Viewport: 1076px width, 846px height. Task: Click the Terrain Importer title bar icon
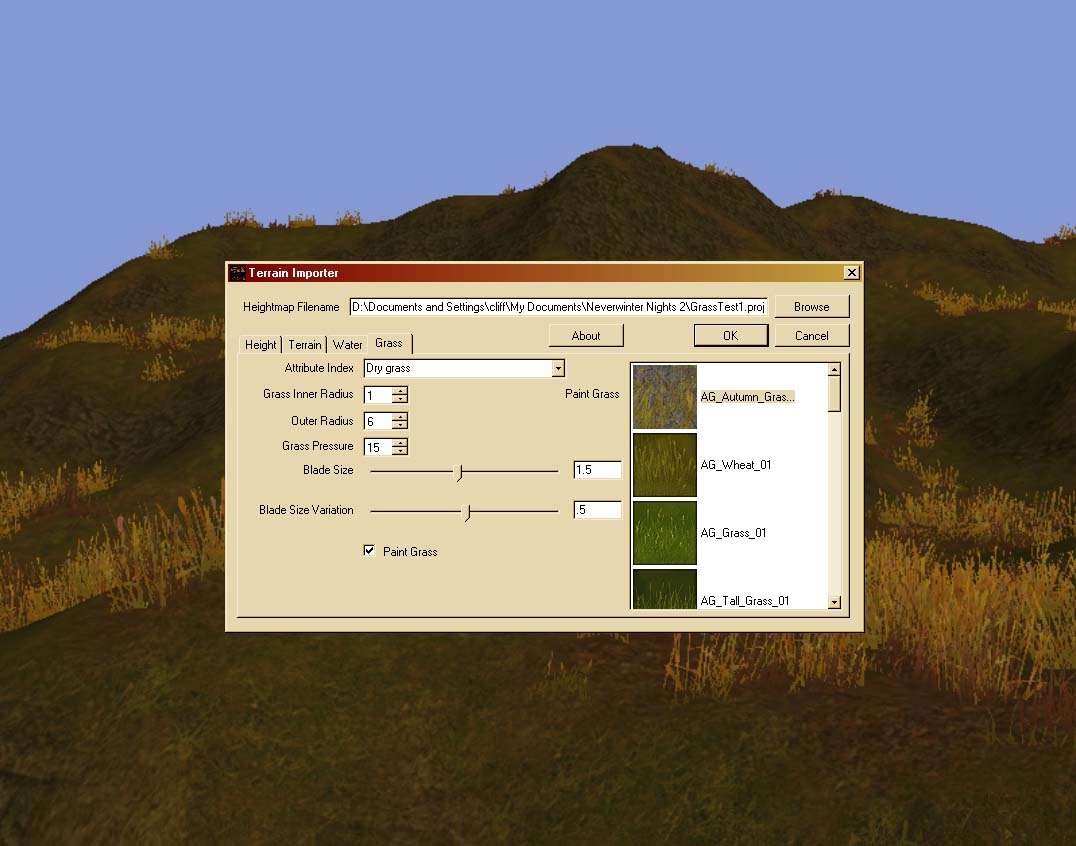pyautogui.click(x=237, y=273)
